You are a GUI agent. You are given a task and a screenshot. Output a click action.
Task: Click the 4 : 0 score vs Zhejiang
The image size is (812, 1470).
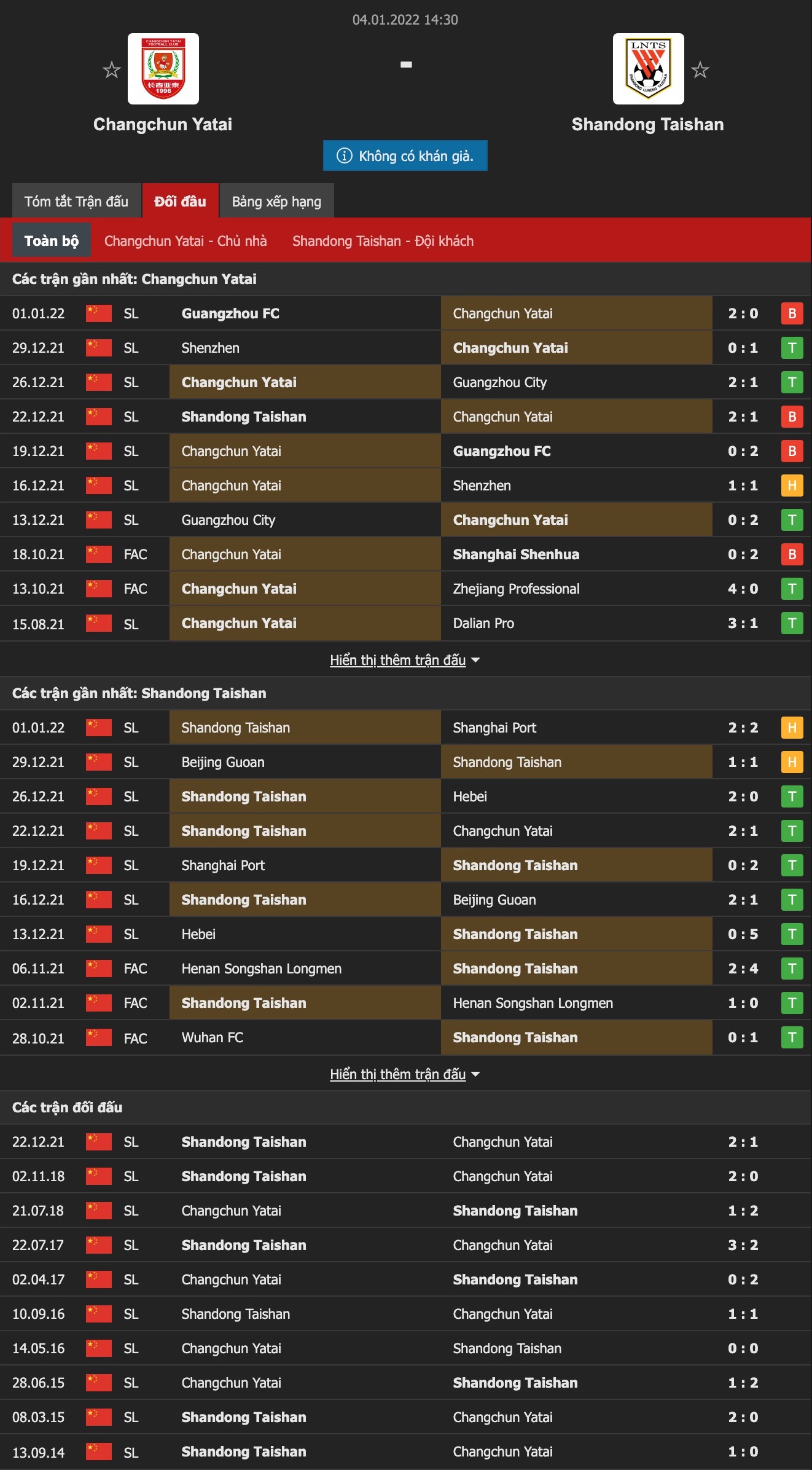pyautogui.click(x=743, y=589)
